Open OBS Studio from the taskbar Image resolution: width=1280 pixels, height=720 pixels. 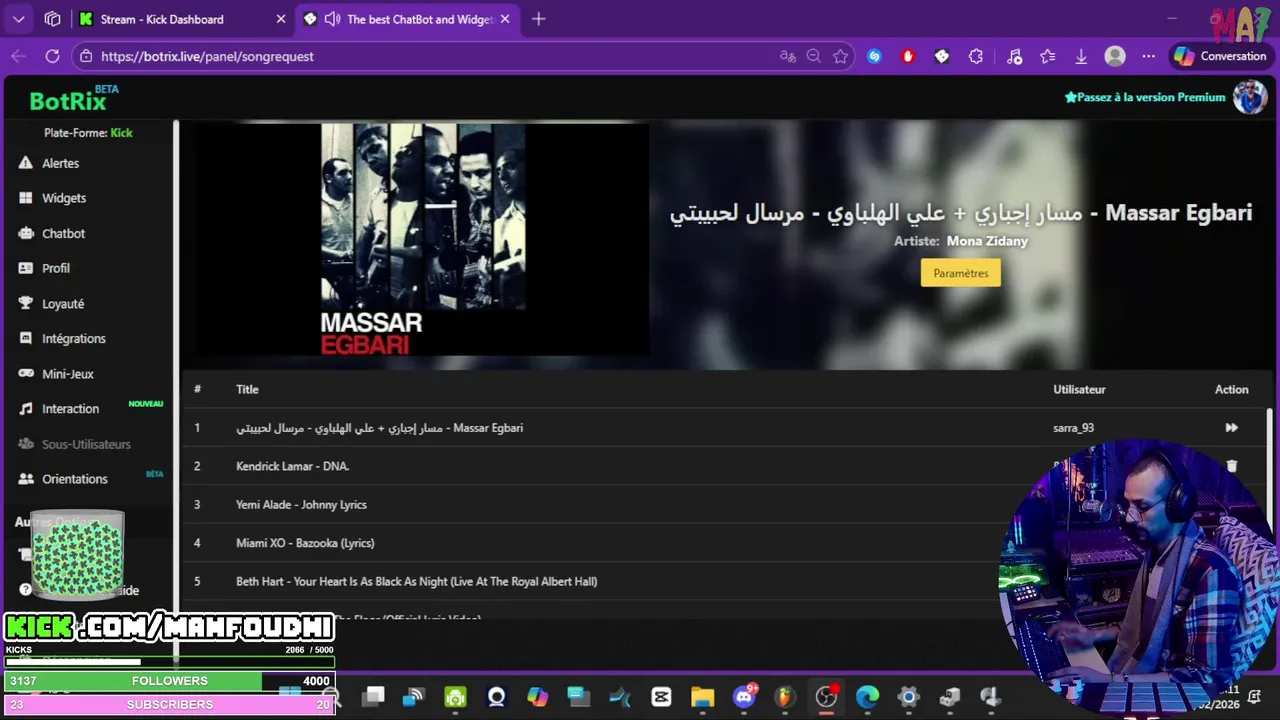click(826, 697)
